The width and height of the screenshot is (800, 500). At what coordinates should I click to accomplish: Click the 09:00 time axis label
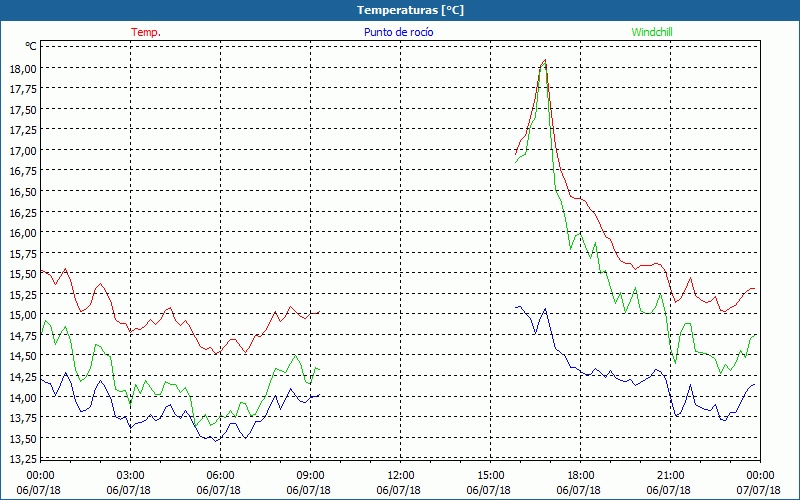click(x=310, y=476)
